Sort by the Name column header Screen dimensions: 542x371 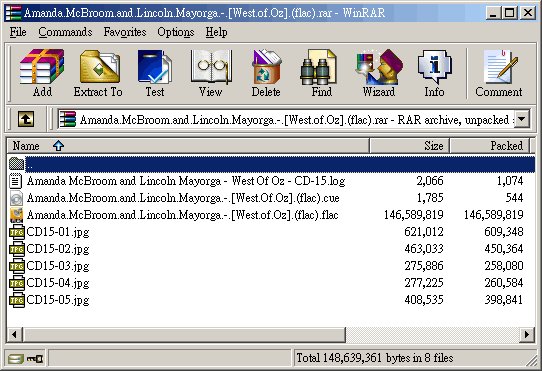pos(188,146)
